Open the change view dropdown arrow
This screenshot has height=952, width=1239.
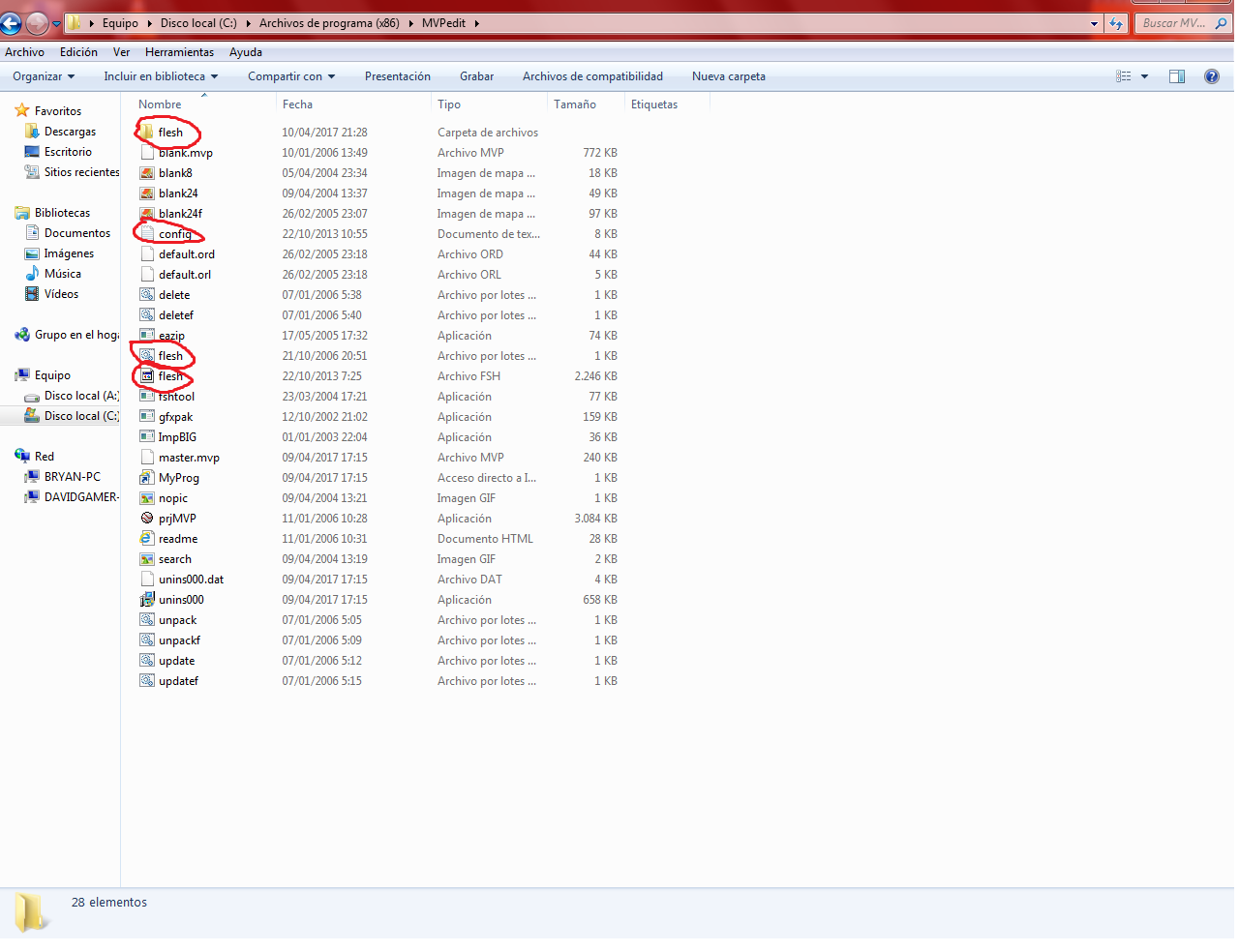(1144, 76)
